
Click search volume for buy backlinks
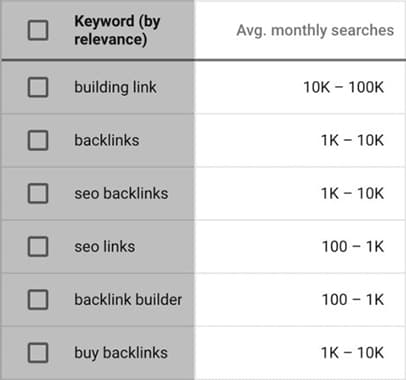pos(352,353)
